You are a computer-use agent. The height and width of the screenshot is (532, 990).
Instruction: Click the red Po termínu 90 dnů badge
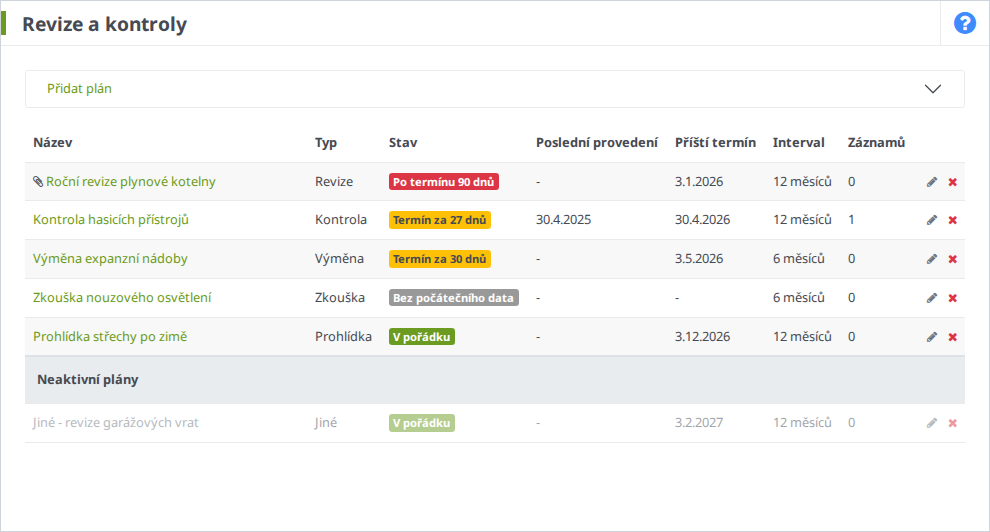443,182
